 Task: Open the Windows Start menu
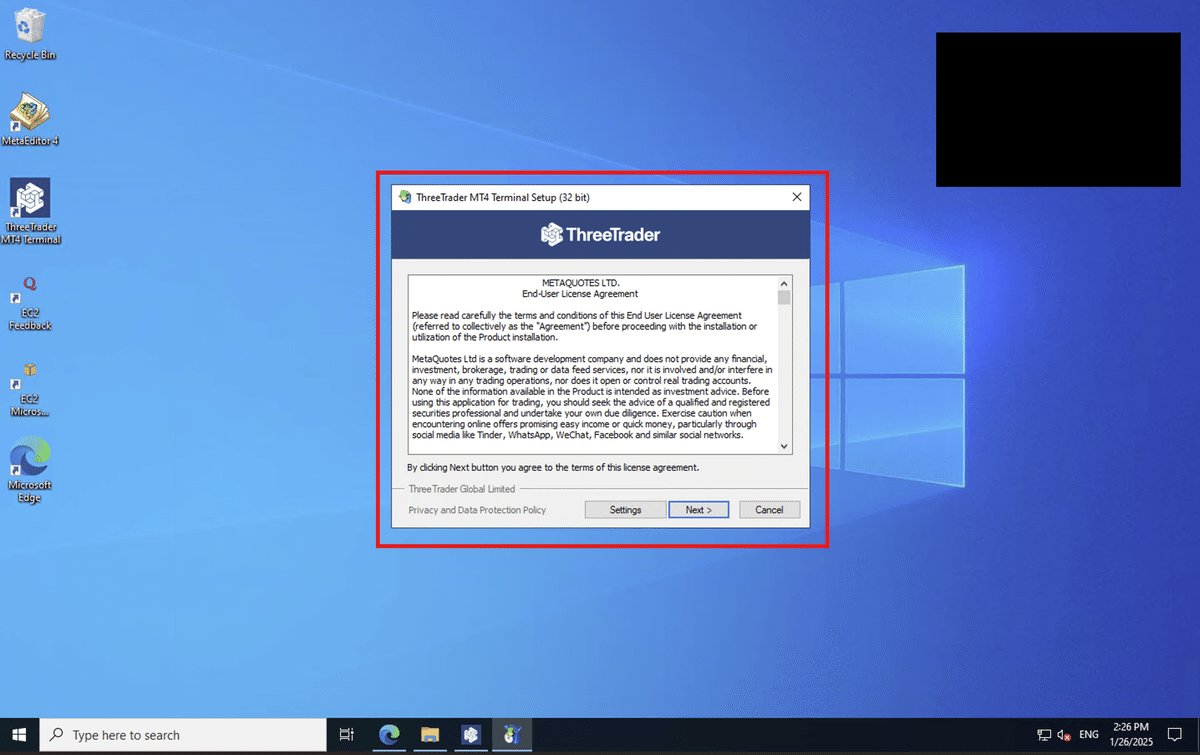click(19, 735)
